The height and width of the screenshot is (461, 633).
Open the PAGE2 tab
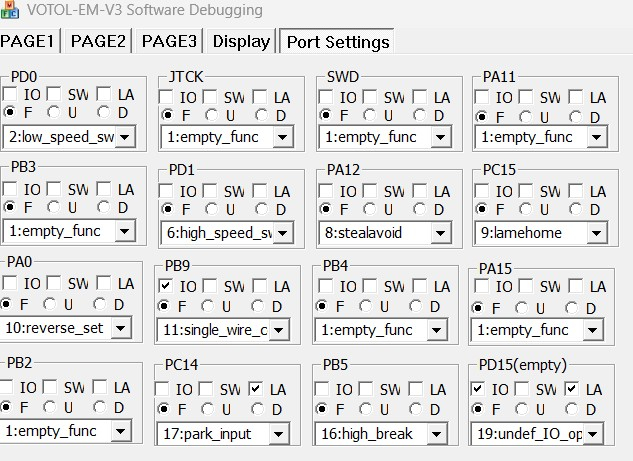point(98,41)
